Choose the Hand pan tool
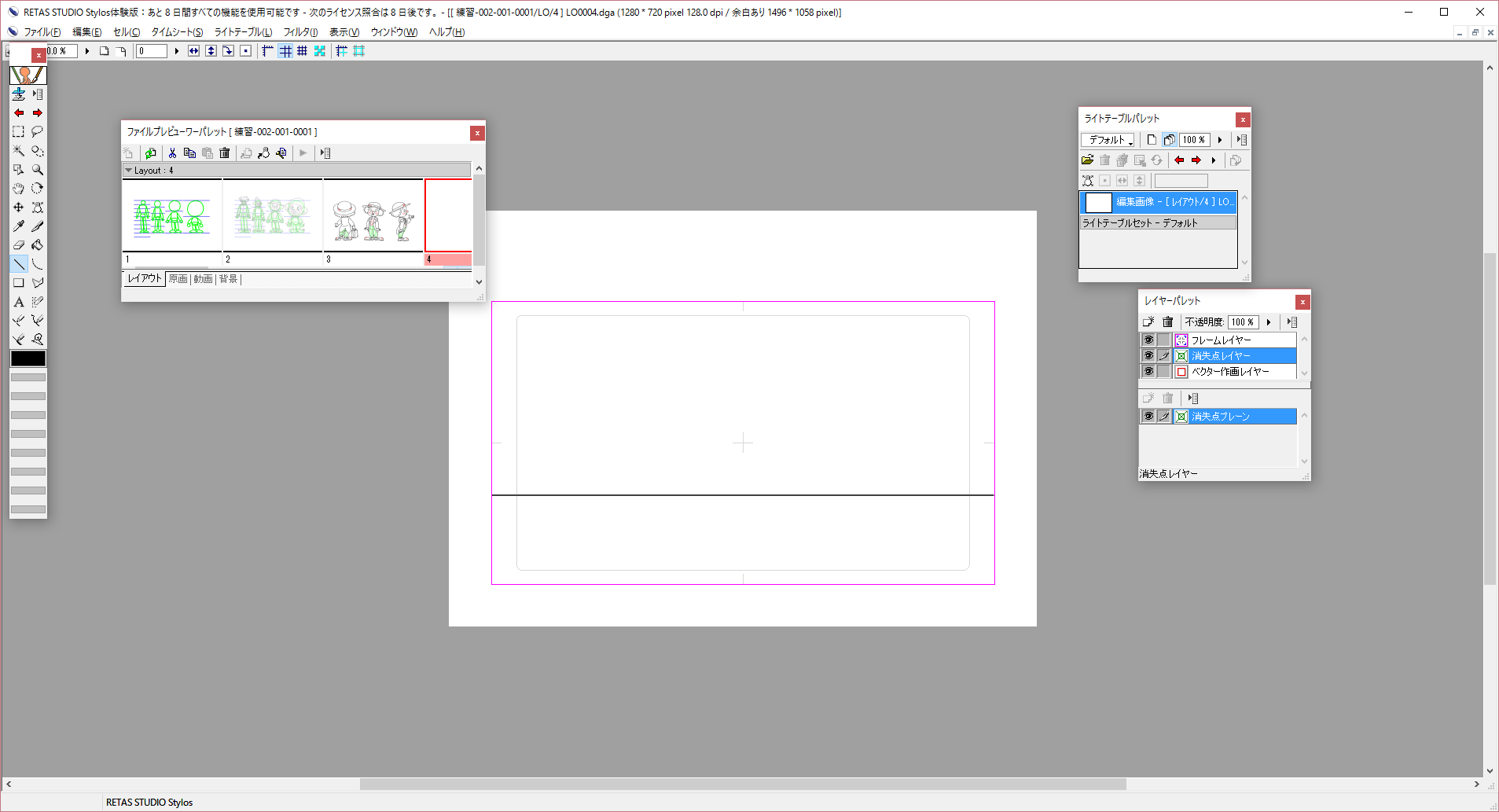 click(x=19, y=189)
